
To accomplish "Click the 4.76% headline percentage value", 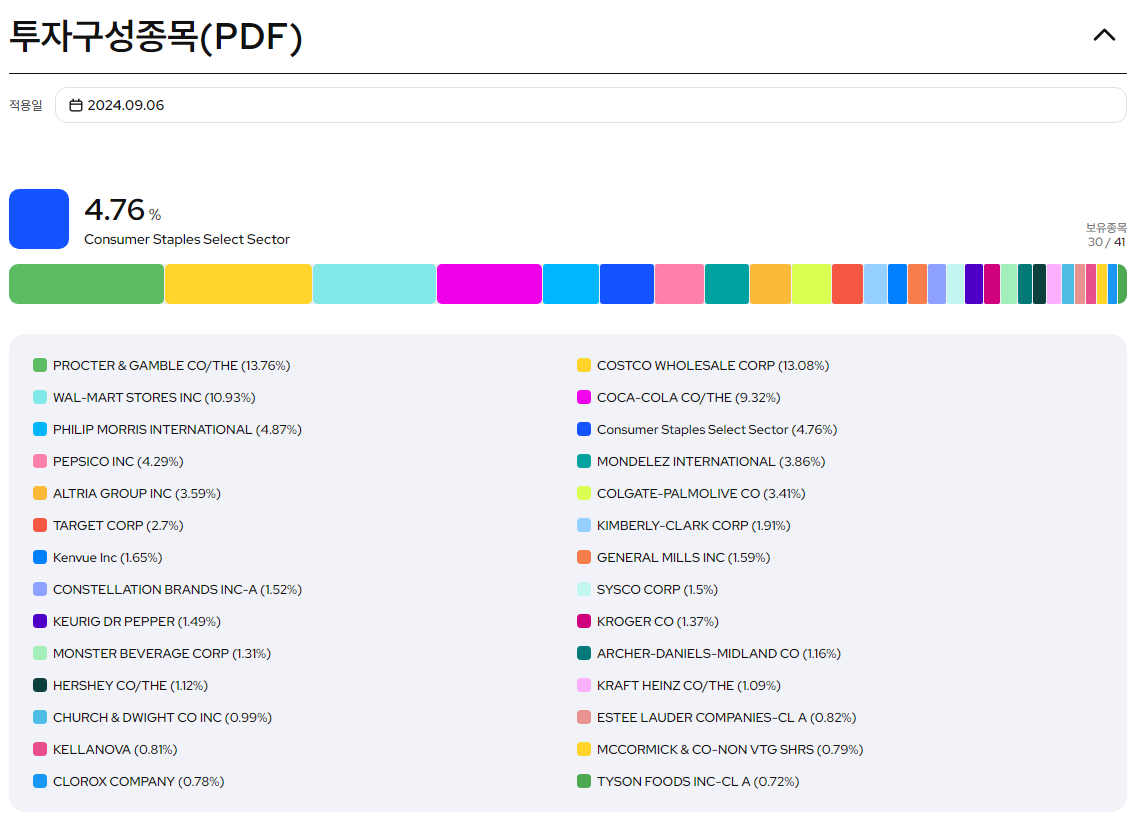I will coord(123,210).
